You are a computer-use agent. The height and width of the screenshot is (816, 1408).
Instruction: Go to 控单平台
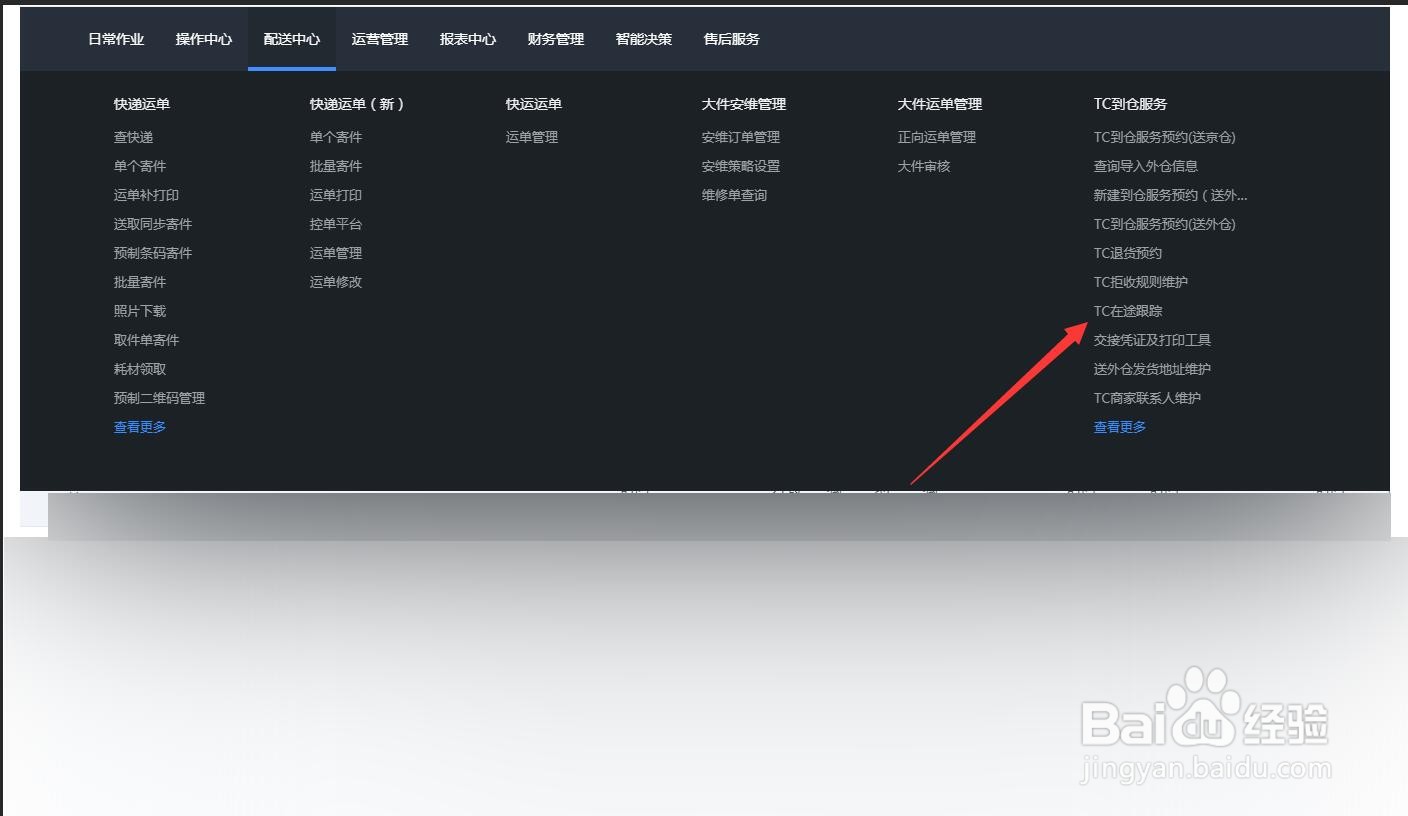click(x=336, y=224)
